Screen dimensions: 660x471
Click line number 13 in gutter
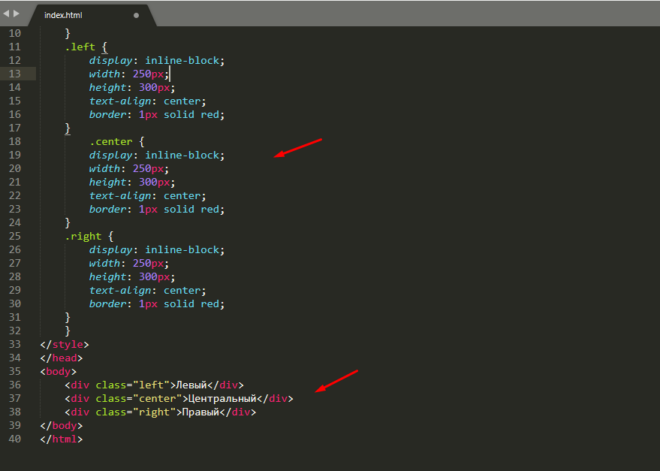click(15, 74)
